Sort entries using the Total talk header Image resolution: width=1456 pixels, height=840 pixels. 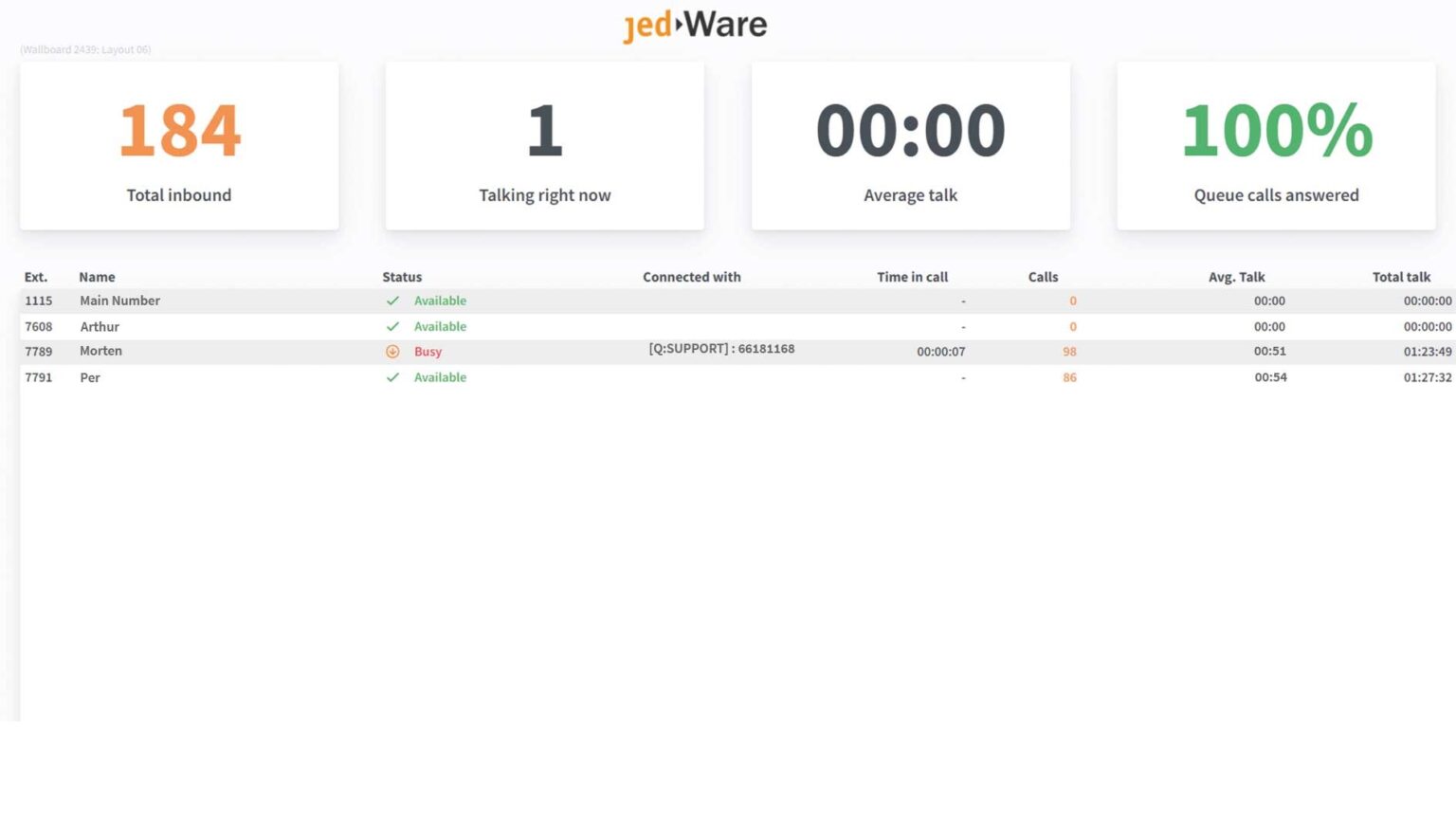[1402, 277]
